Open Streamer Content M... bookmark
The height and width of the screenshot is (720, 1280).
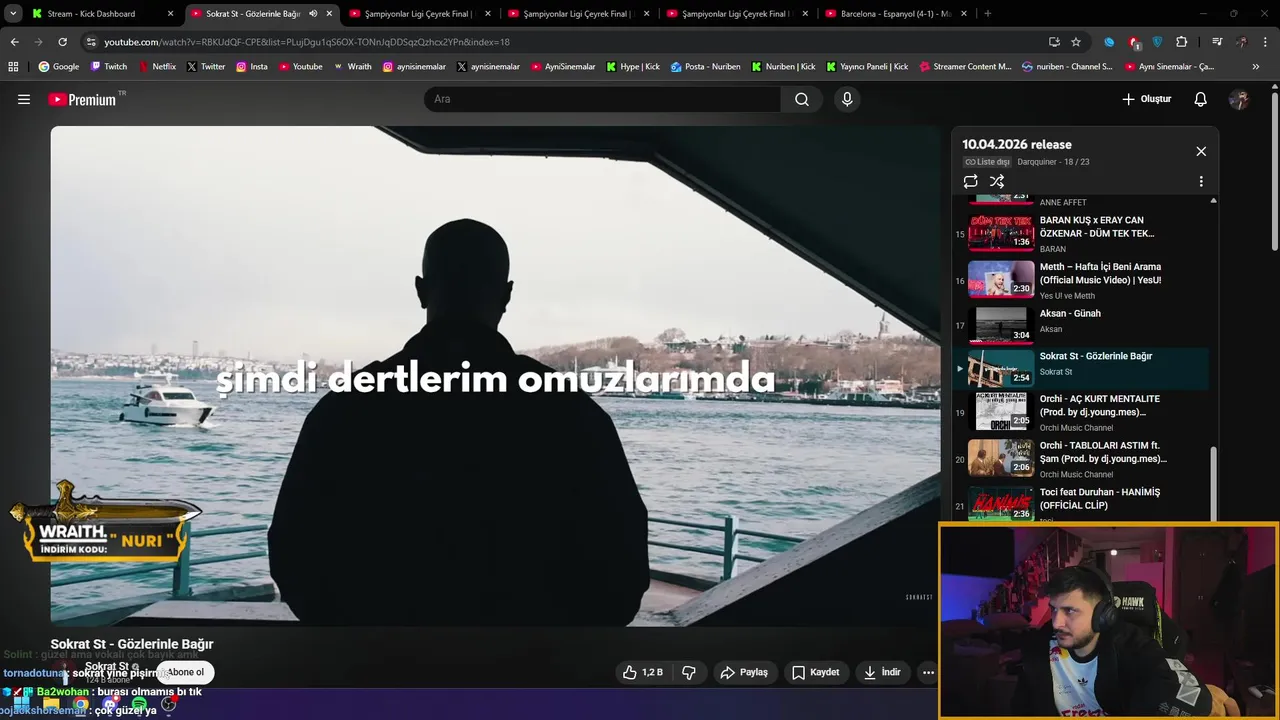pyautogui.click(x=965, y=67)
